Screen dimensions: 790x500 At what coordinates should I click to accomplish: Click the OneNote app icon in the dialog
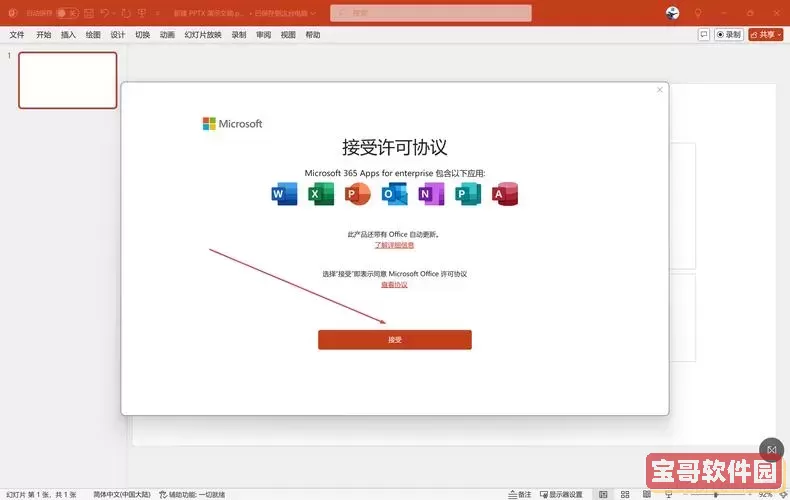pyautogui.click(x=431, y=194)
